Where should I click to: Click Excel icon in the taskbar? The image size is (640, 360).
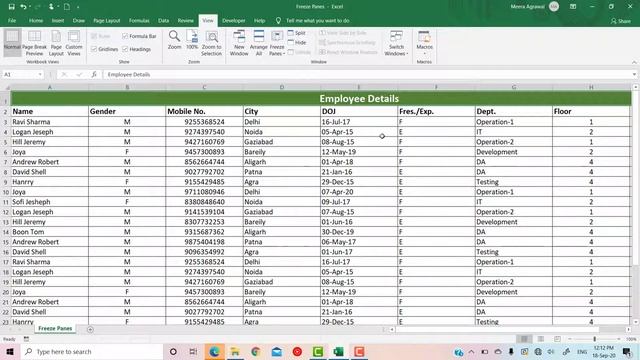coord(338,351)
